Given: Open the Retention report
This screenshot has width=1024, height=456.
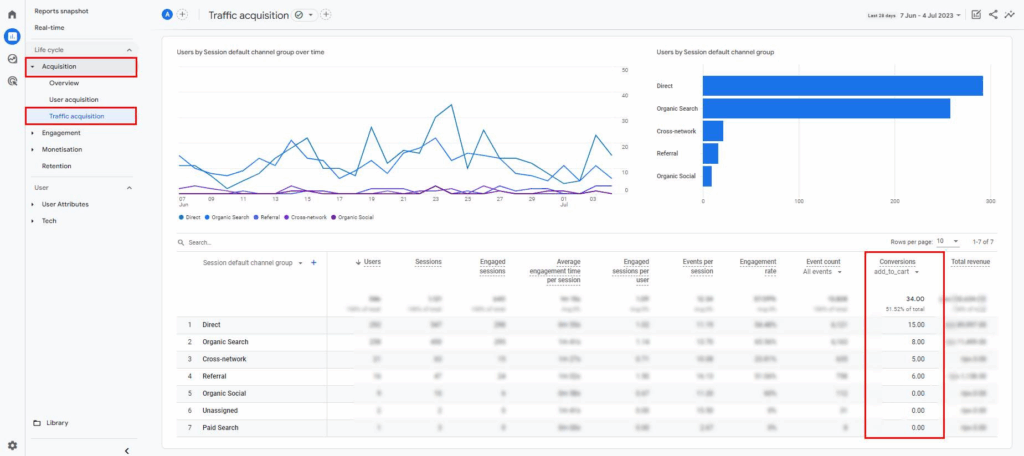Looking at the screenshot, I should point(57,166).
